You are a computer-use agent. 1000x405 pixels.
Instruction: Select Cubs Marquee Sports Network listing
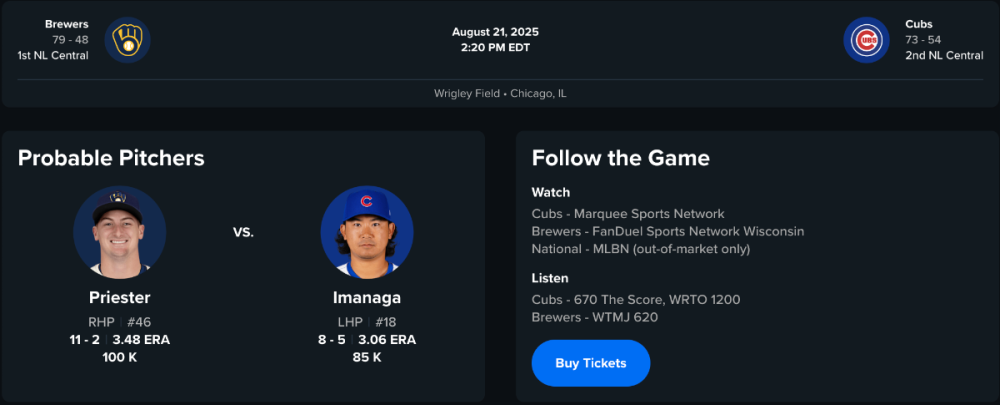pos(628,214)
